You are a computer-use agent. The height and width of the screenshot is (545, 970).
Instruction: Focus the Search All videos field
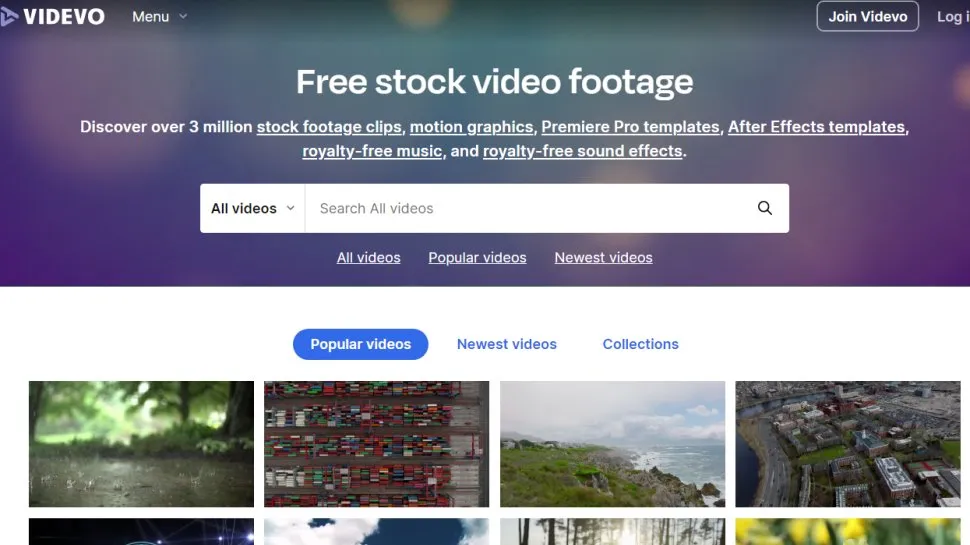click(530, 208)
